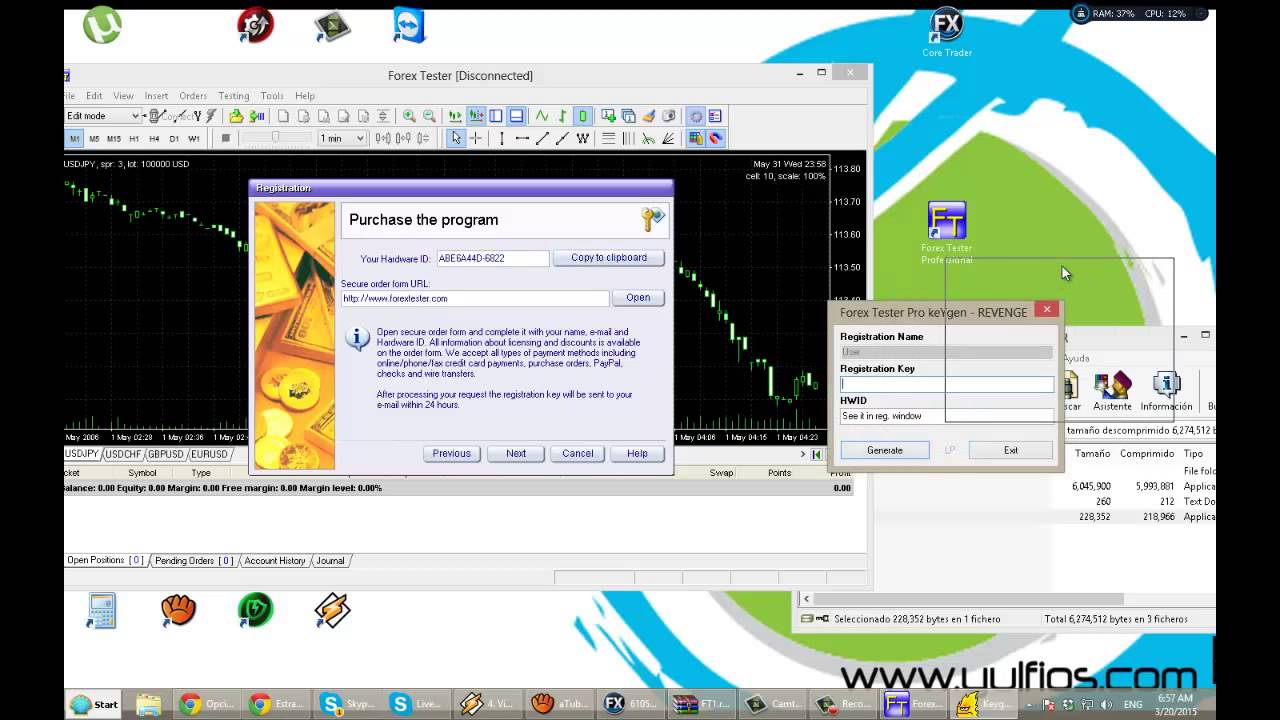Screen dimensions: 1280x720
Task: Switch to the USDCHF chart tab
Action: click(x=124, y=454)
